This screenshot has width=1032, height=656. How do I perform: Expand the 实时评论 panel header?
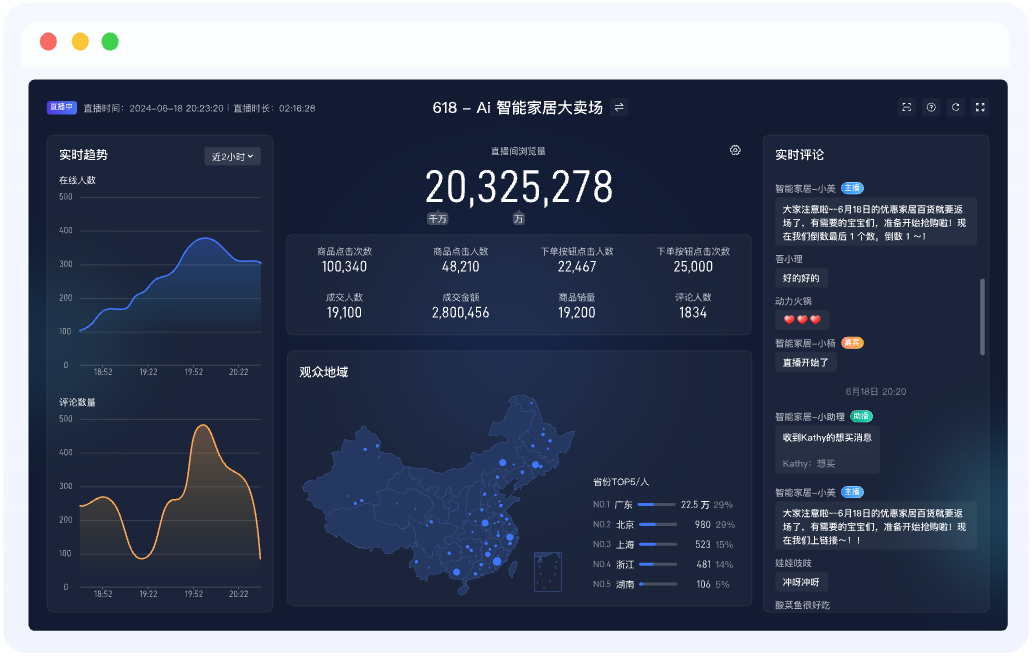tap(799, 155)
